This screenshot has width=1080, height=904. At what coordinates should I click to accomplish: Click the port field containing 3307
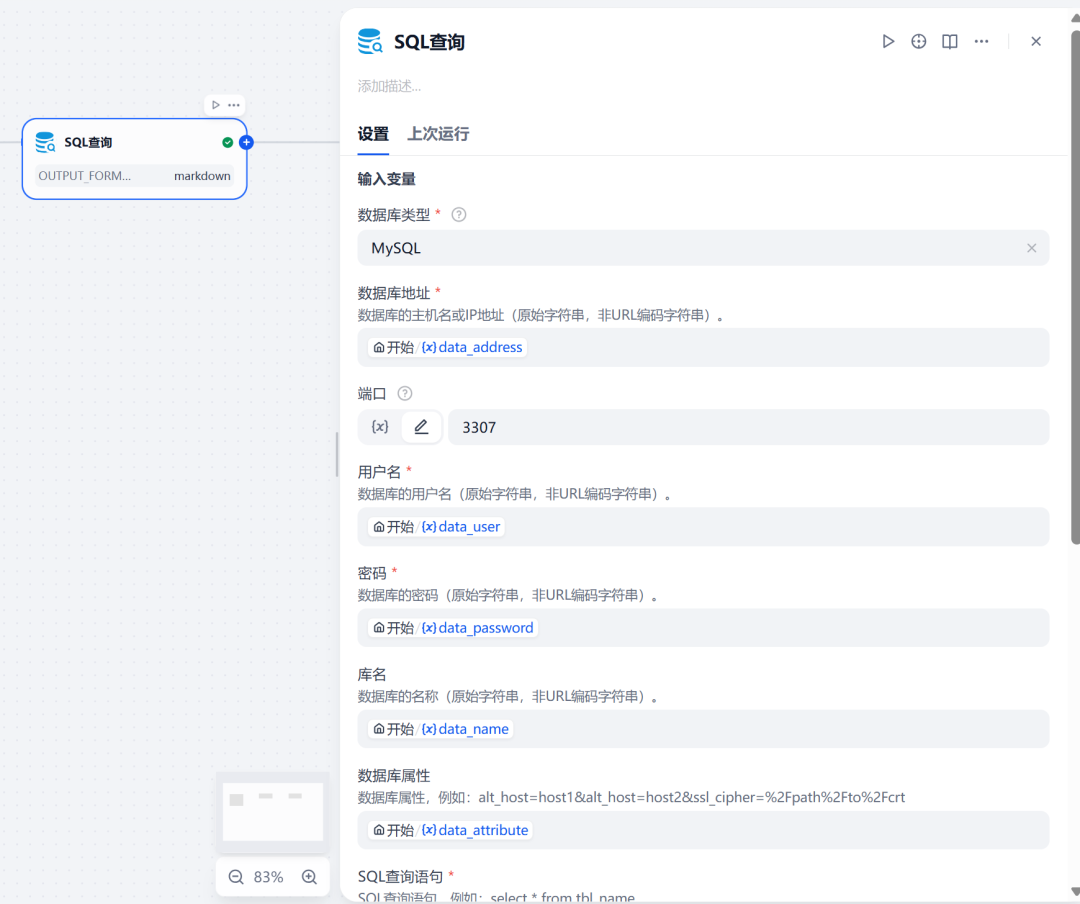[748, 427]
